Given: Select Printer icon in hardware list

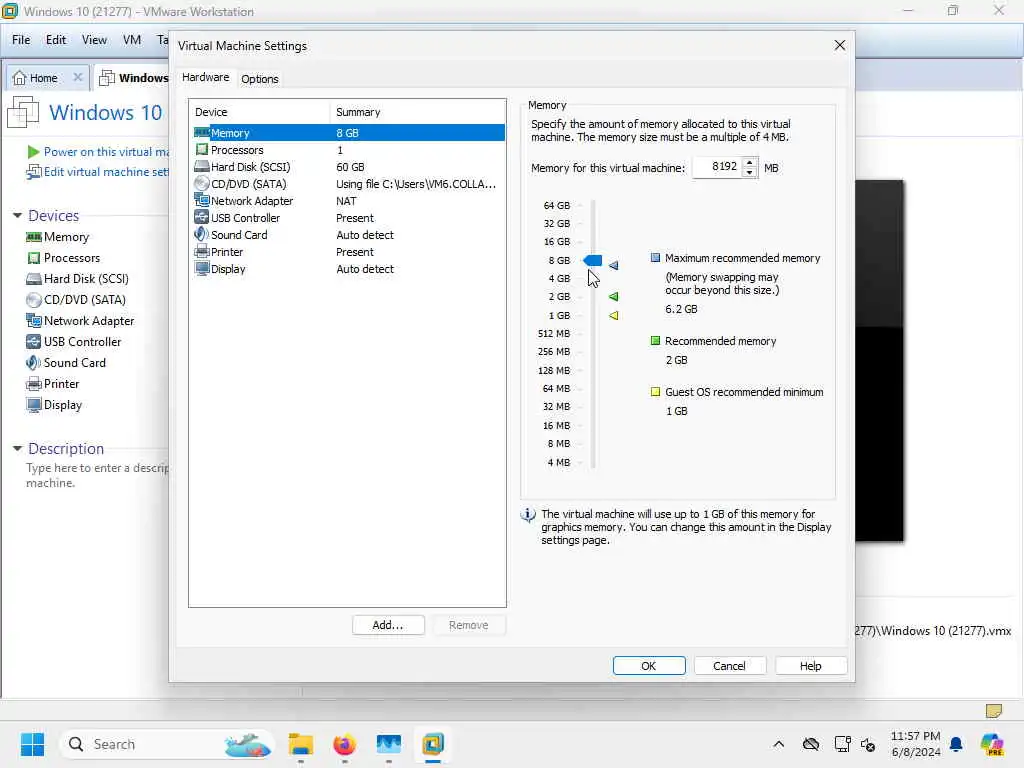Looking at the screenshot, I should 202,251.
